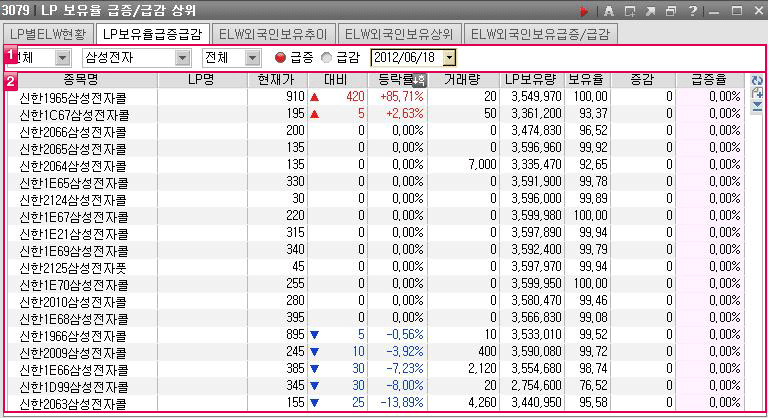Select the row 신한1966삼성전자콜

pyautogui.click(x=375, y=335)
